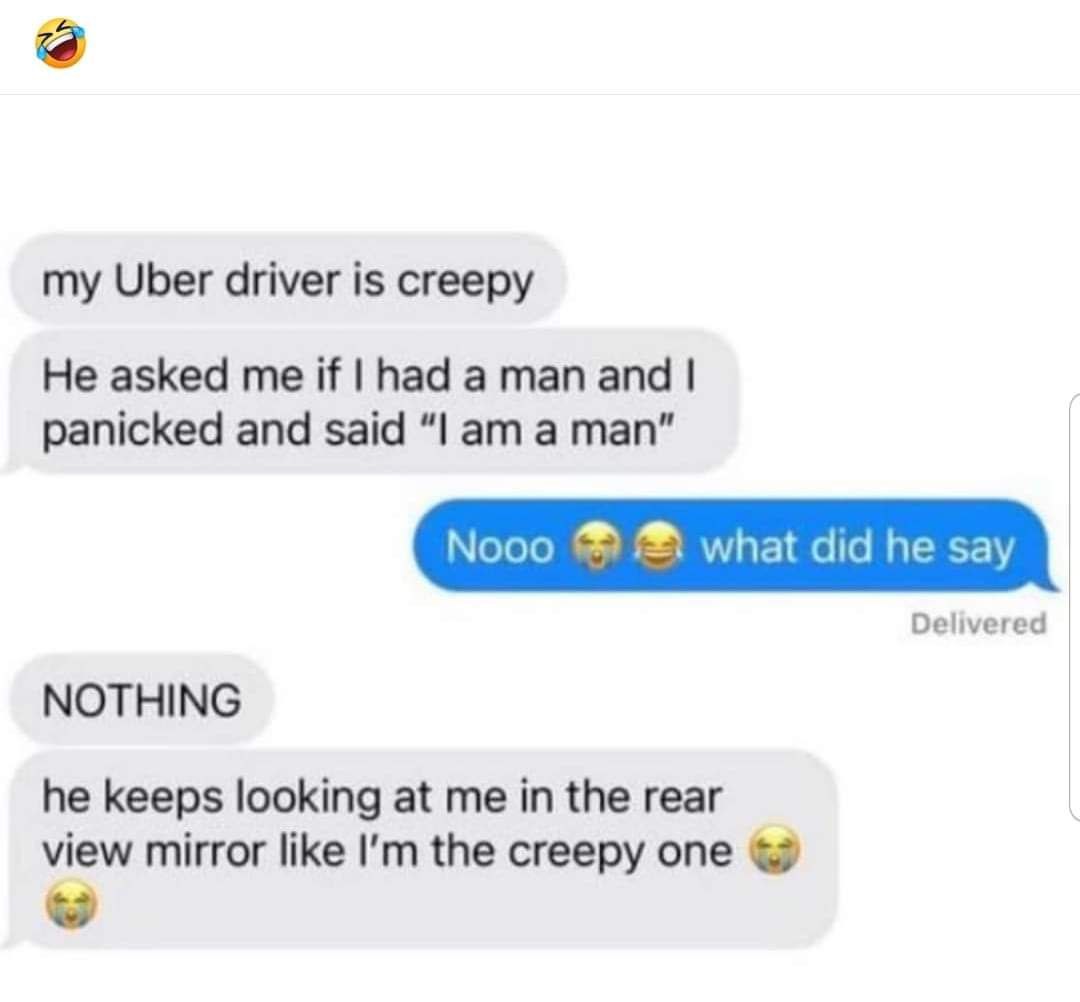Click the partial panel edge at right side
Image resolution: width=1080 pixels, height=1002 pixels.
pos(1074,607)
